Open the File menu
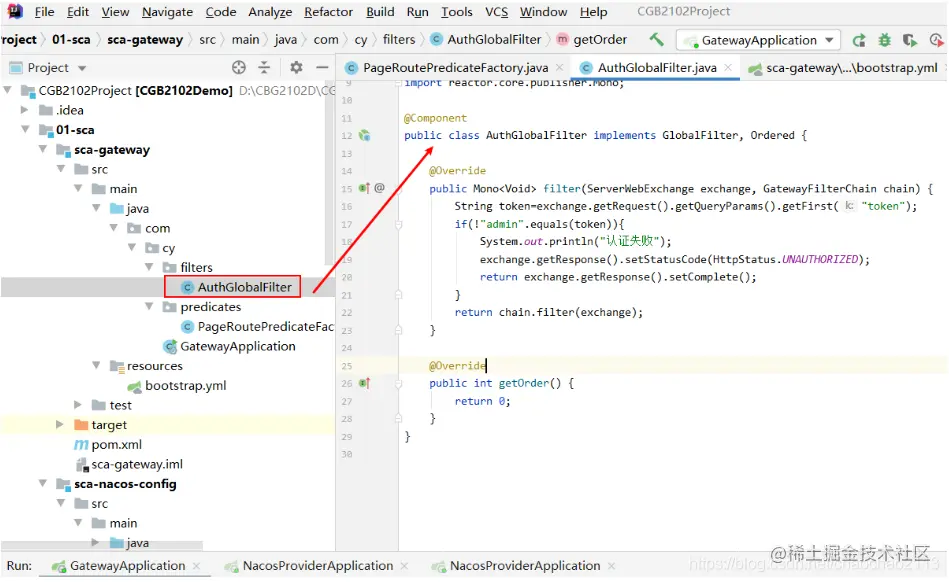 point(44,11)
